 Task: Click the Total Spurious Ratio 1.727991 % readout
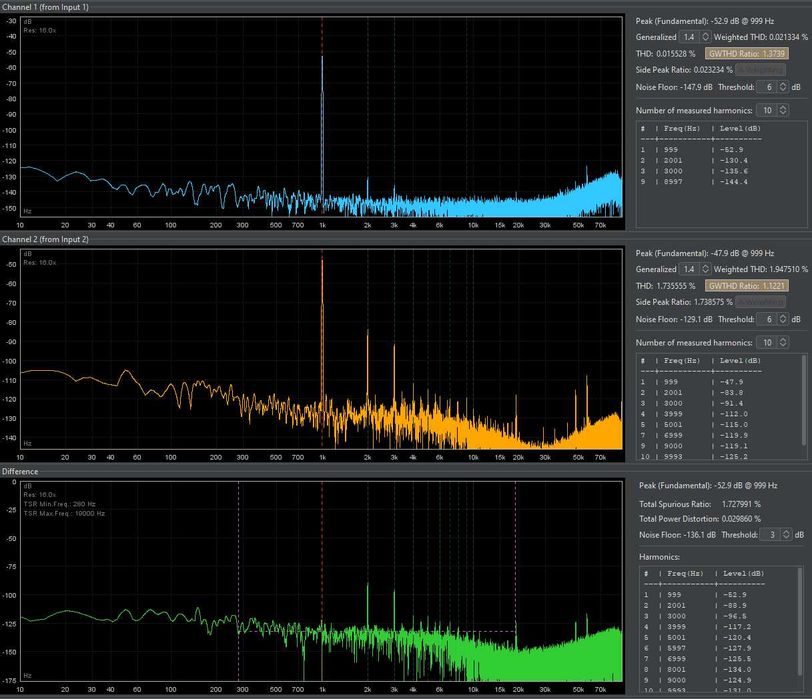700,504
